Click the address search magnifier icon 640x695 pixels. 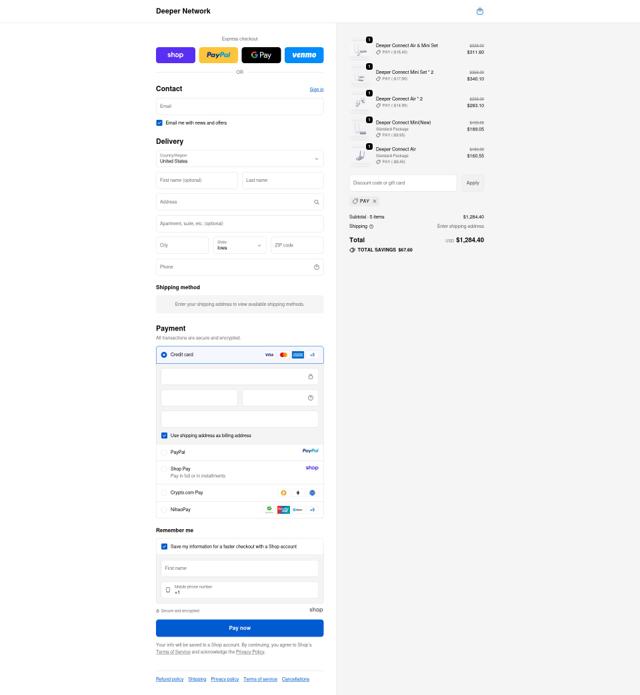pos(316,202)
